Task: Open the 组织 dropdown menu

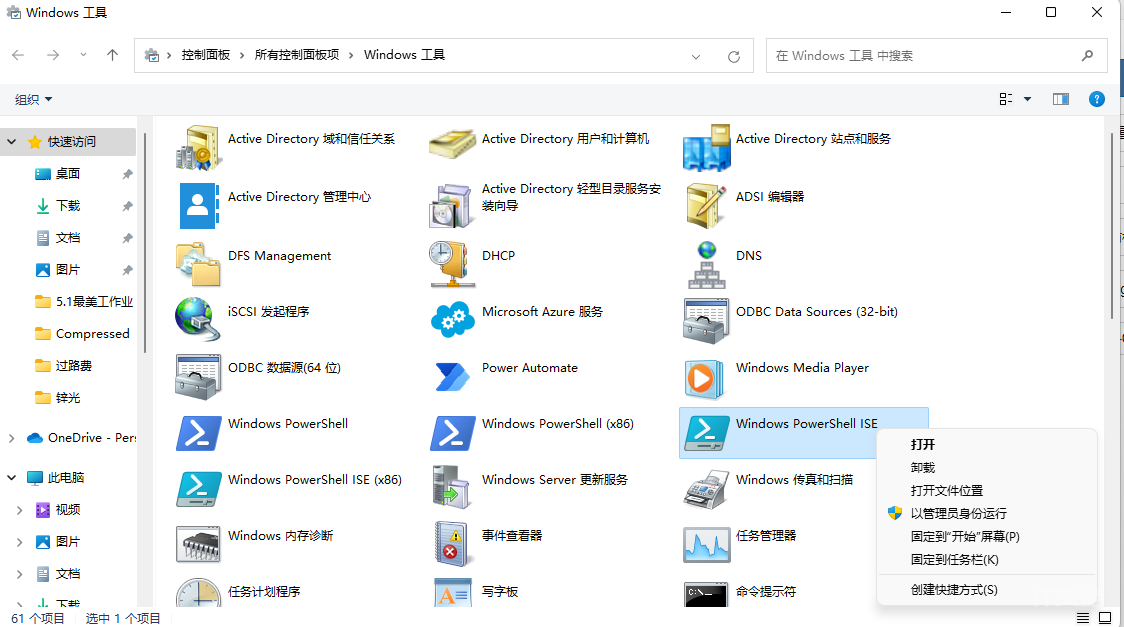Action: click(x=34, y=99)
